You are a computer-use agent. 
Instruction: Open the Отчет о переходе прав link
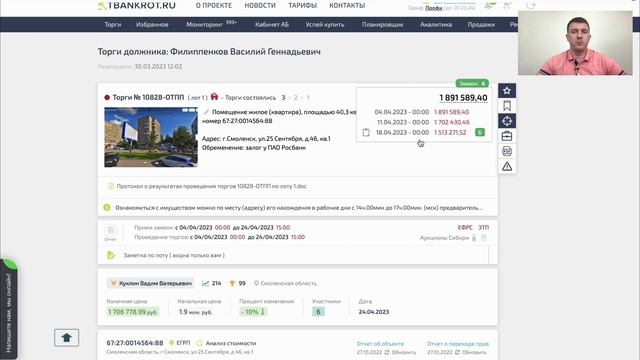[458, 344]
